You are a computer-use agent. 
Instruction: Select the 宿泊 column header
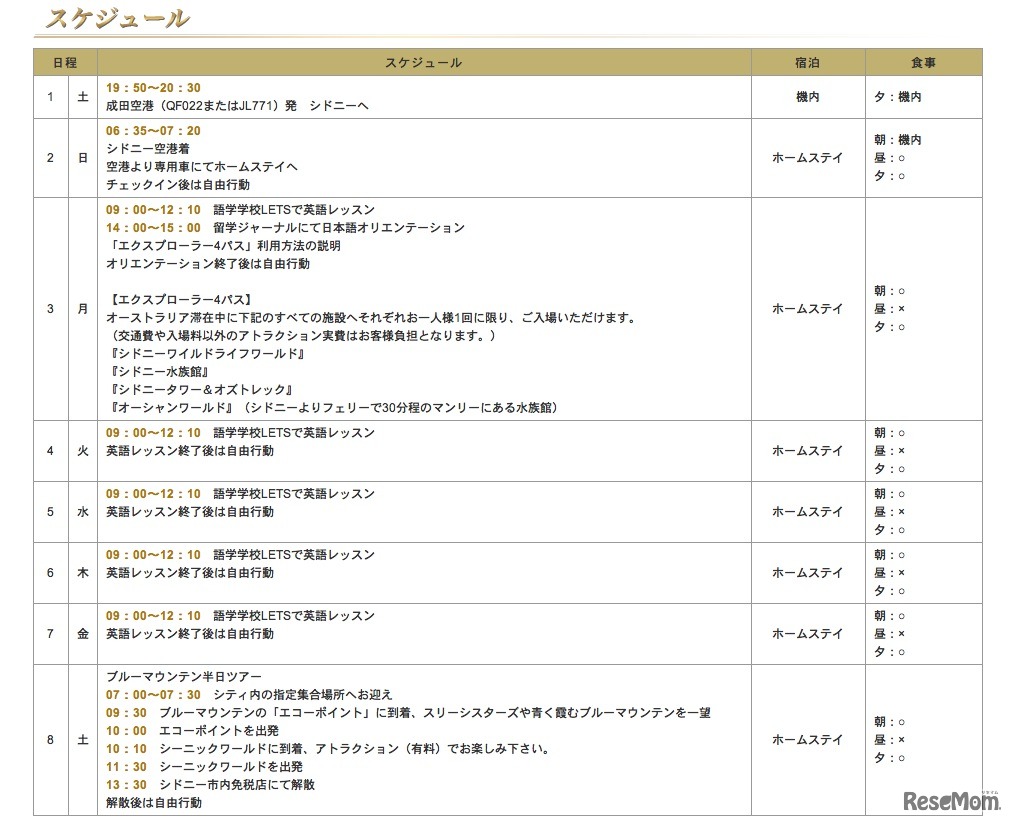pos(806,62)
